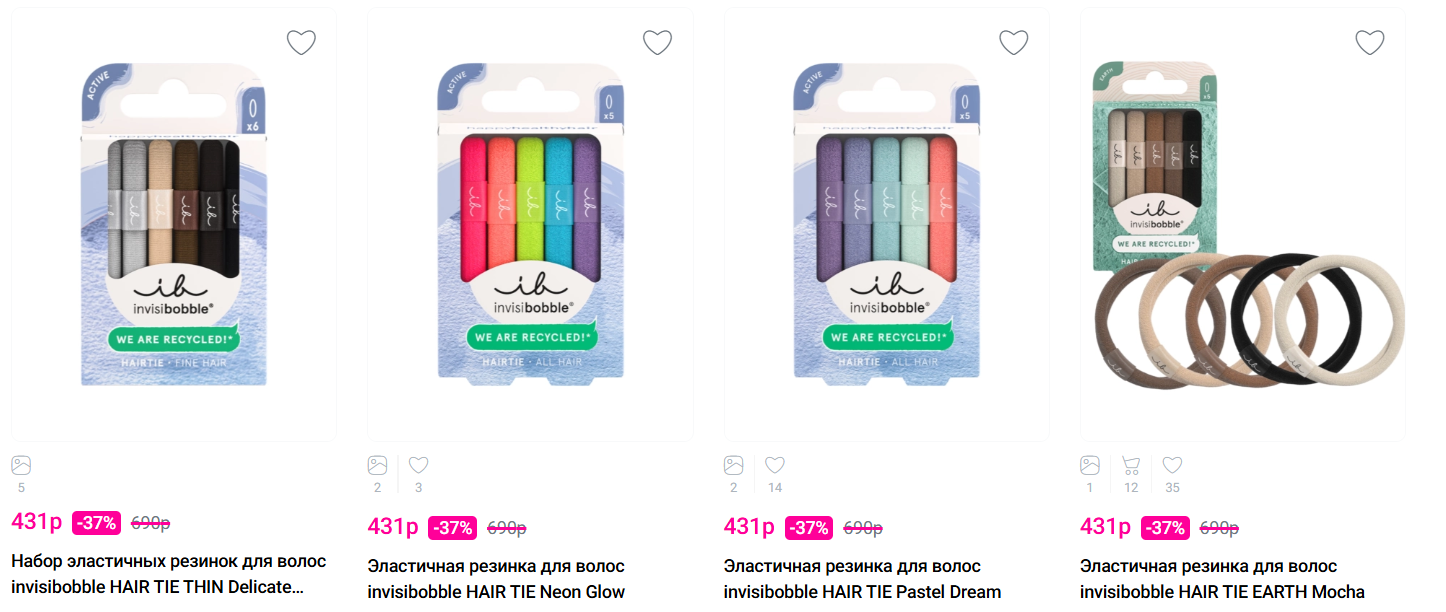Open HAIR TIE THIN Delicate product image

point(174,225)
